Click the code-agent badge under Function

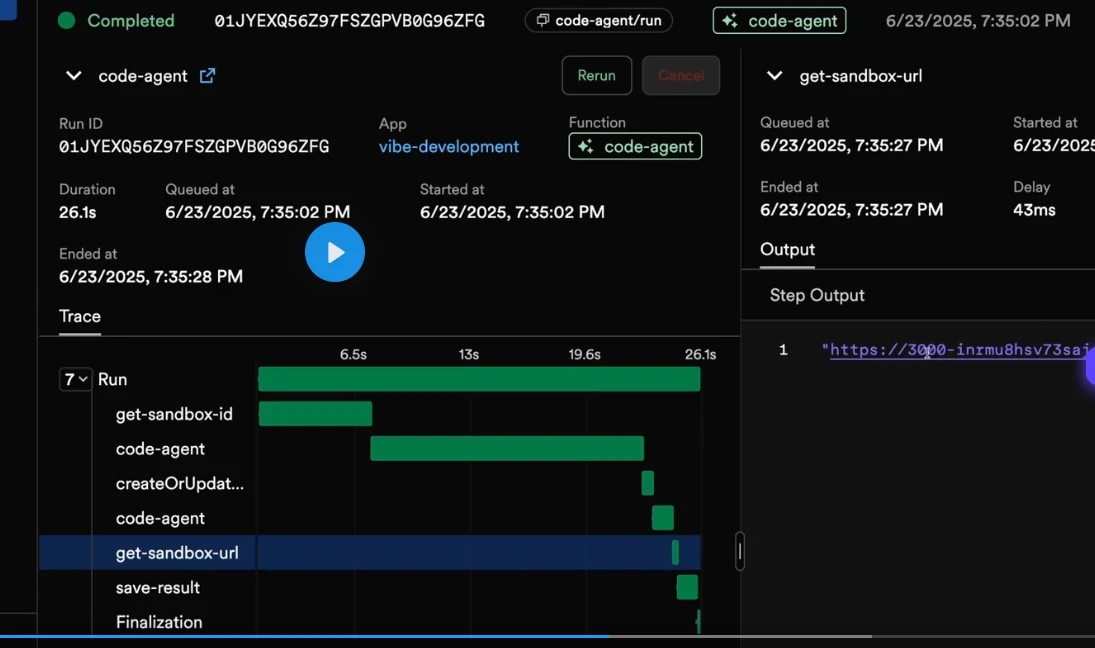[635, 147]
